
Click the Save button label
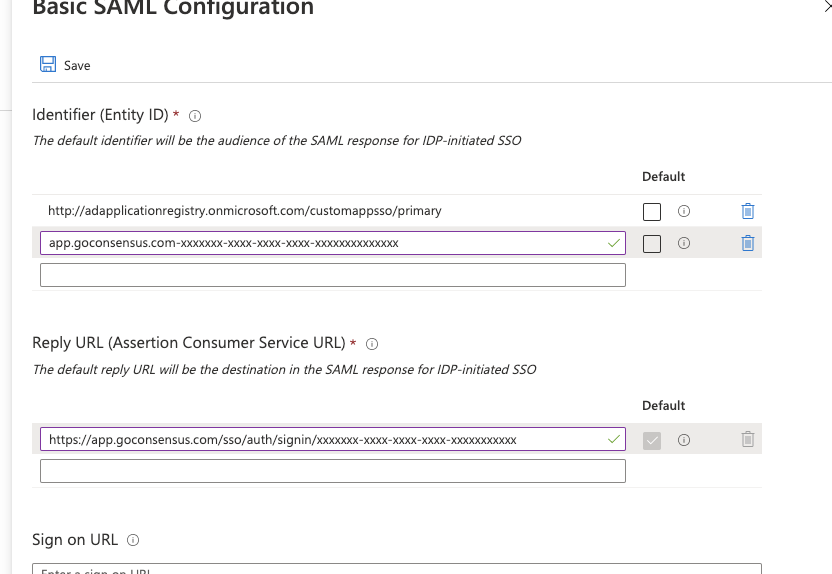click(77, 65)
